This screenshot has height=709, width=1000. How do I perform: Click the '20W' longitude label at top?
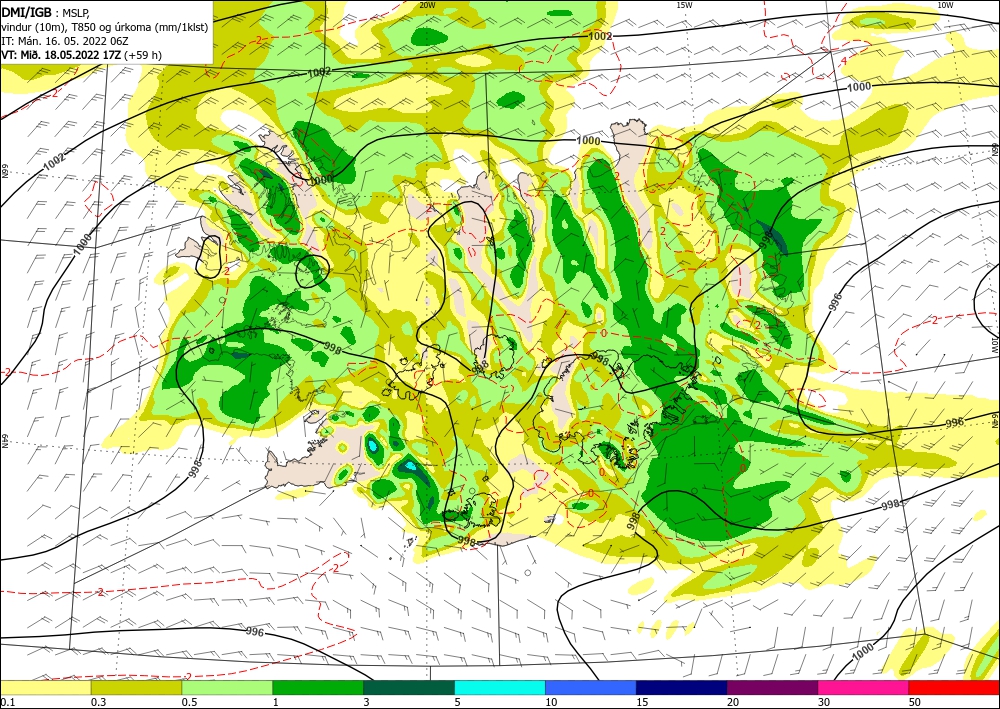428,5
